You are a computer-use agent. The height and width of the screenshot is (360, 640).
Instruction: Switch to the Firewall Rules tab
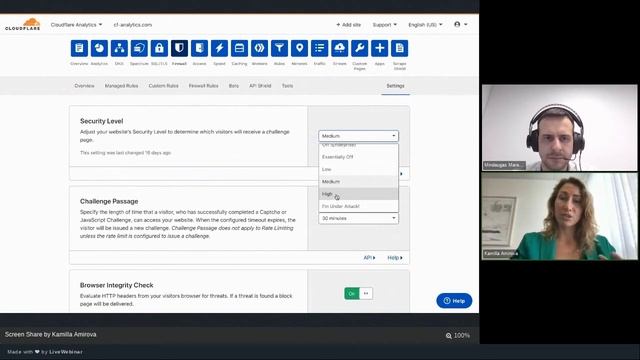203,86
